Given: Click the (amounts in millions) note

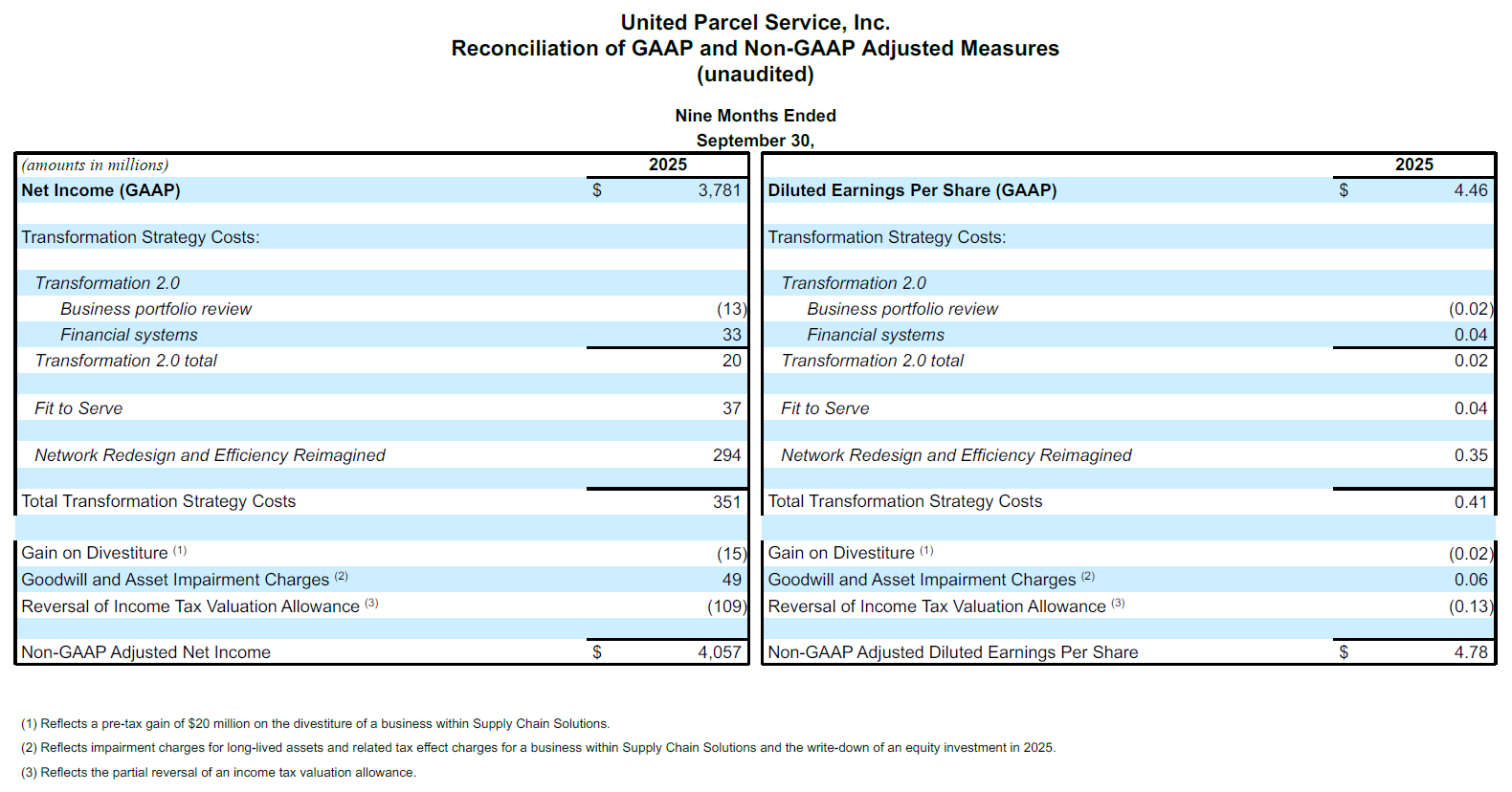Looking at the screenshot, I should click(95, 165).
